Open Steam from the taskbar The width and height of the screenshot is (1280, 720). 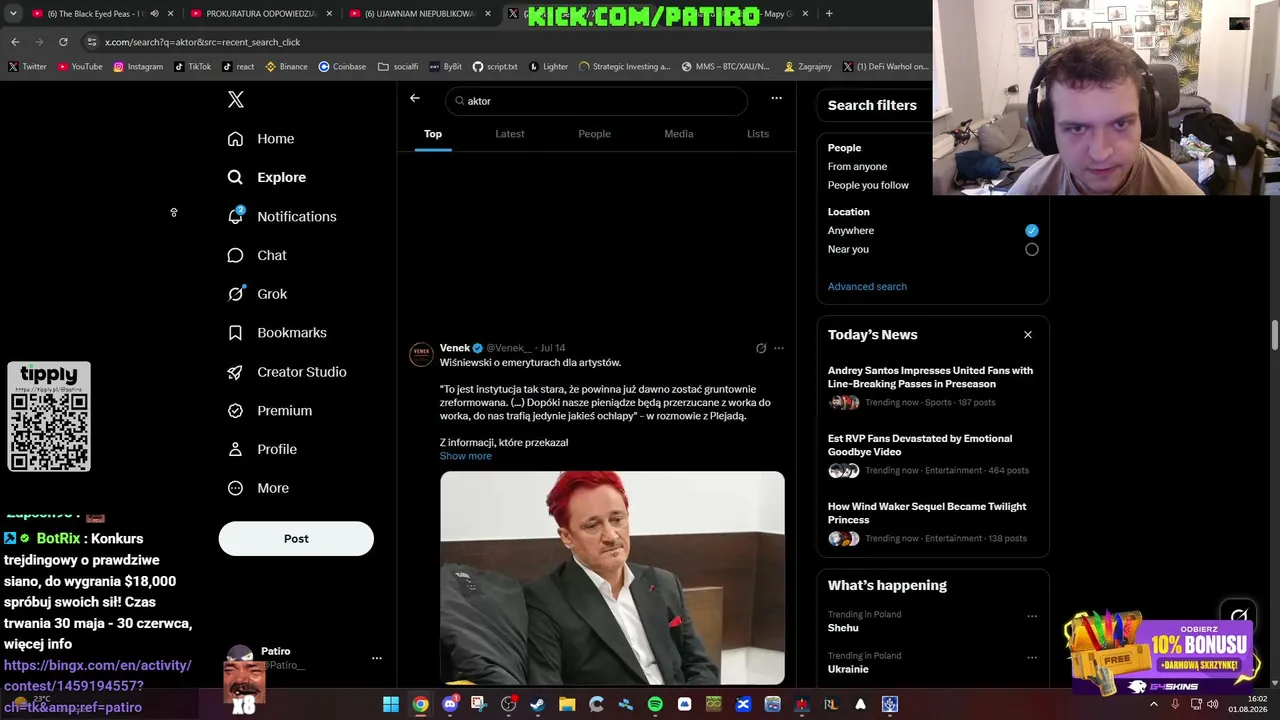tap(538, 704)
